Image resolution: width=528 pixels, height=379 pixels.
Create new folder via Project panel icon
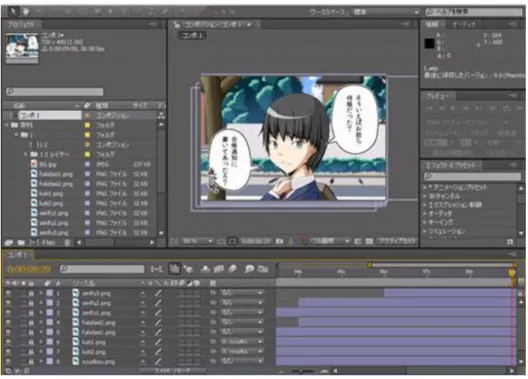21,242
